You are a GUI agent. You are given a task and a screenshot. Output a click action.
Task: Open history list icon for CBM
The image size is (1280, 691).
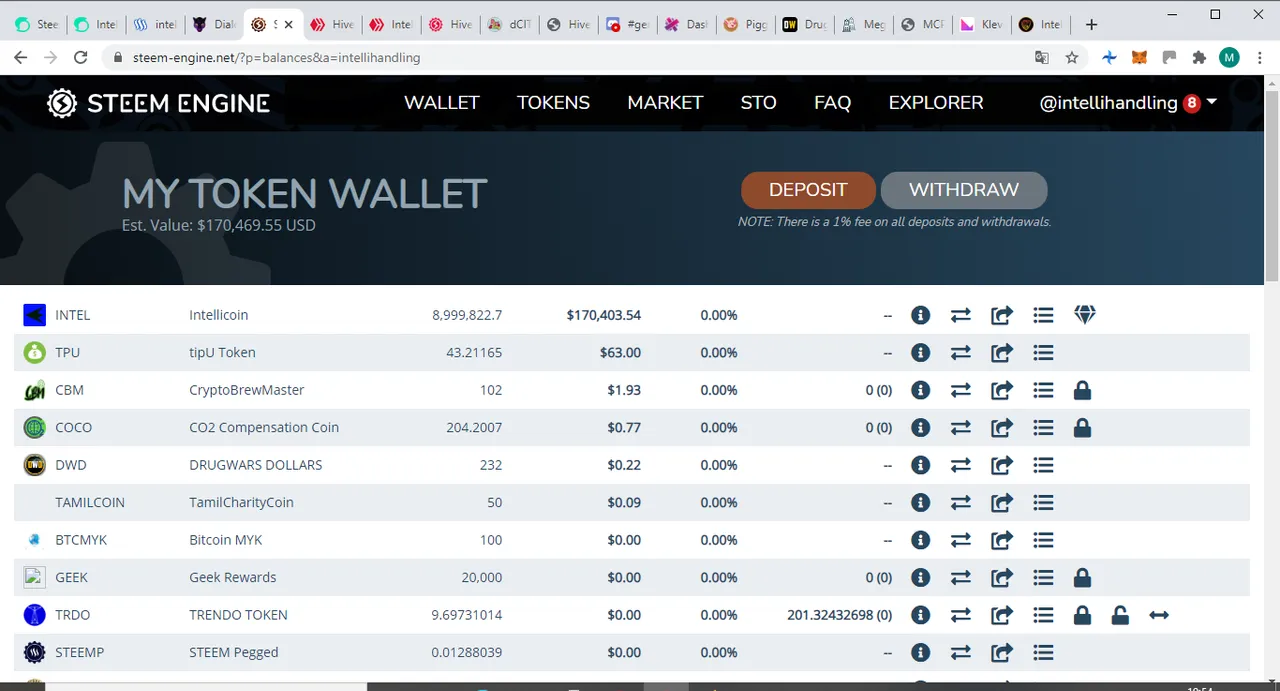pos(1043,390)
